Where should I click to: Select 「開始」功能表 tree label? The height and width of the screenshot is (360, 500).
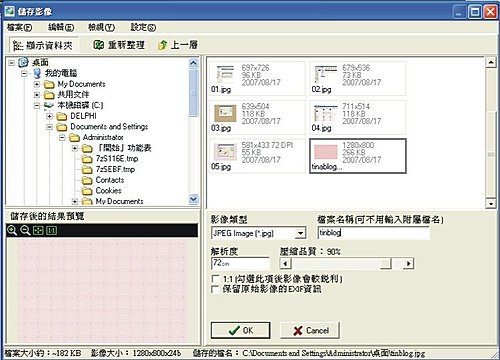pos(124,148)
